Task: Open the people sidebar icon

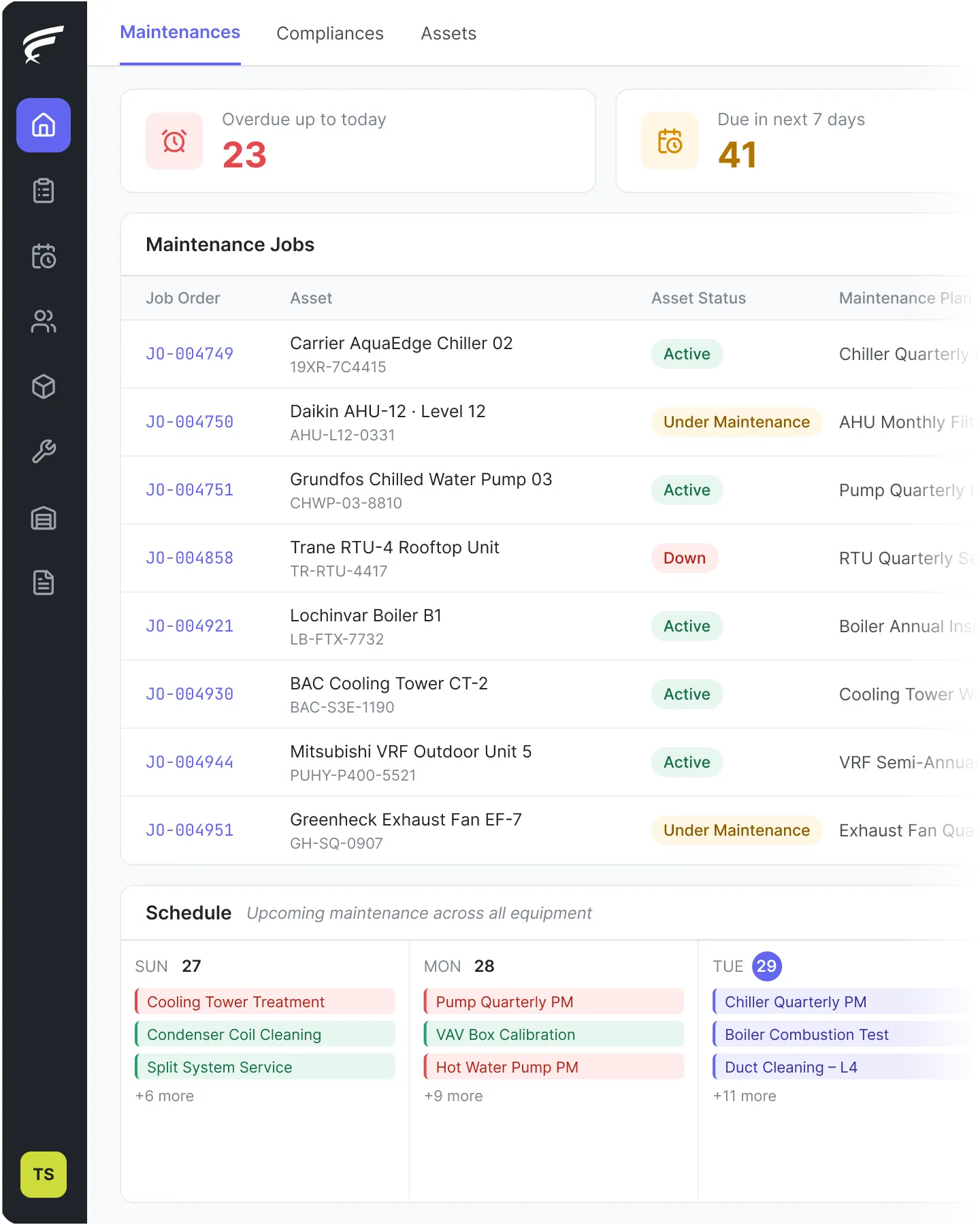Action: click(x=44, y=321)
